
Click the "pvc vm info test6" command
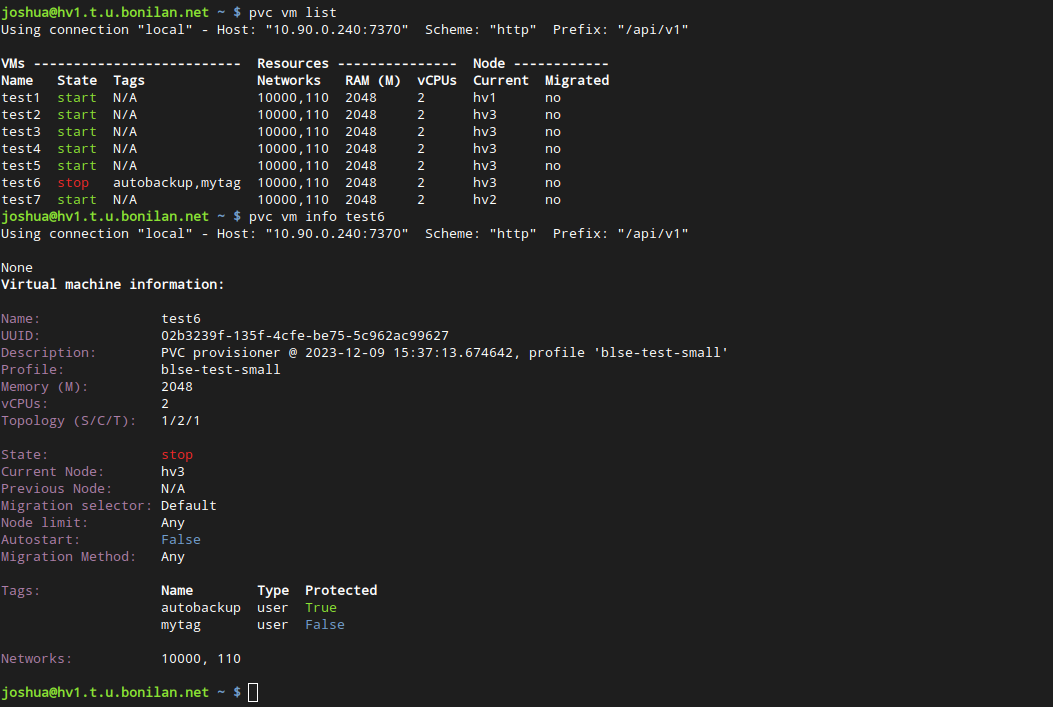click(x=316, y=216)
